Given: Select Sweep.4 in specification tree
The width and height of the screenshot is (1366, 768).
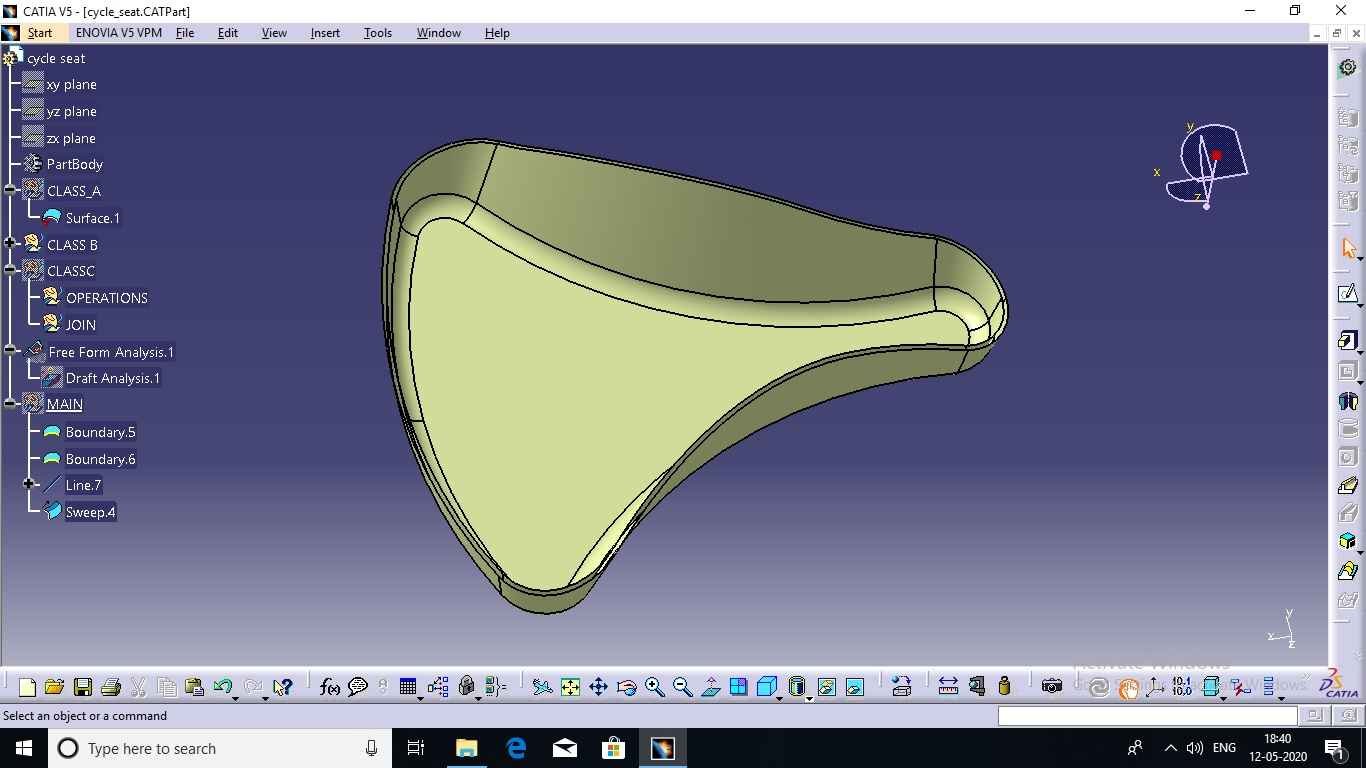Looking at the screenshot, I should tap(90, 512).
